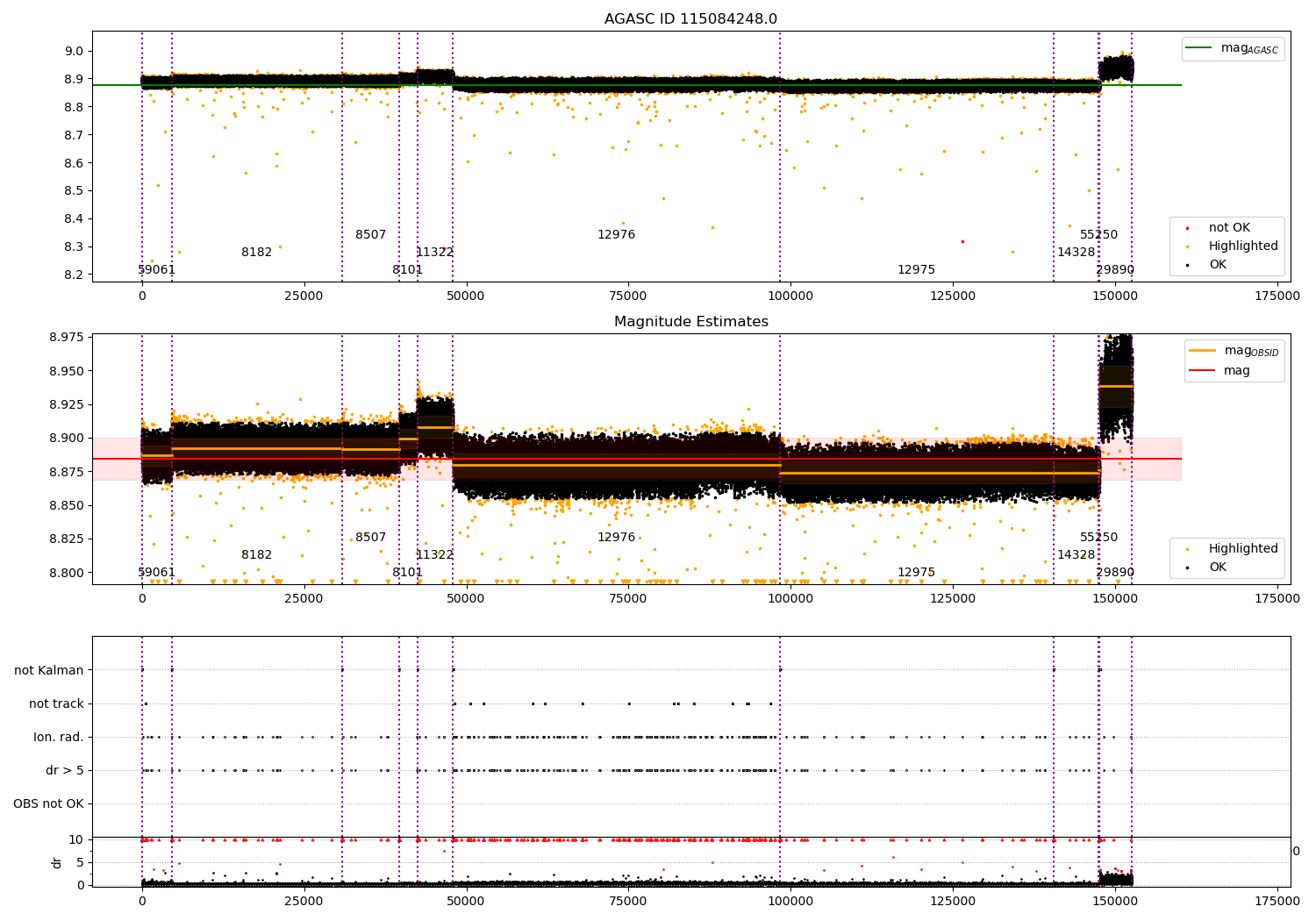
Task: Click the "Magnitude Estimates" subplot title
Action: [x=691, y=322]
